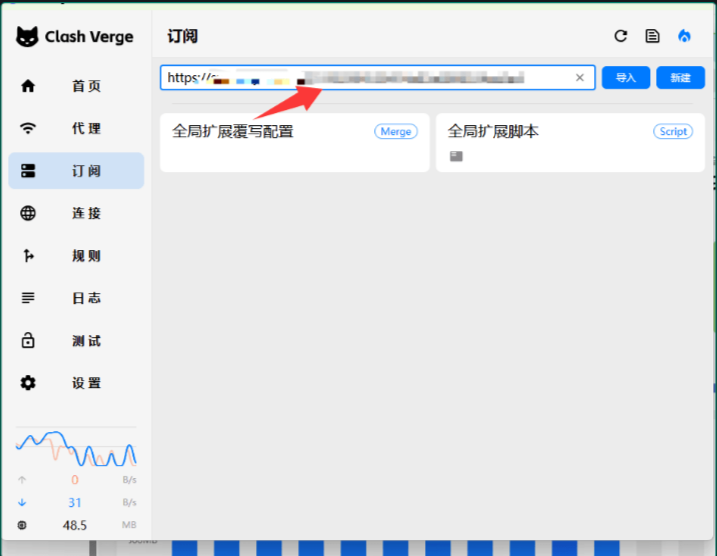Image resolution: width=717 pixels, height=556 pixels.
Task: Go to the 代理 page
Action: tap(86, 128)
